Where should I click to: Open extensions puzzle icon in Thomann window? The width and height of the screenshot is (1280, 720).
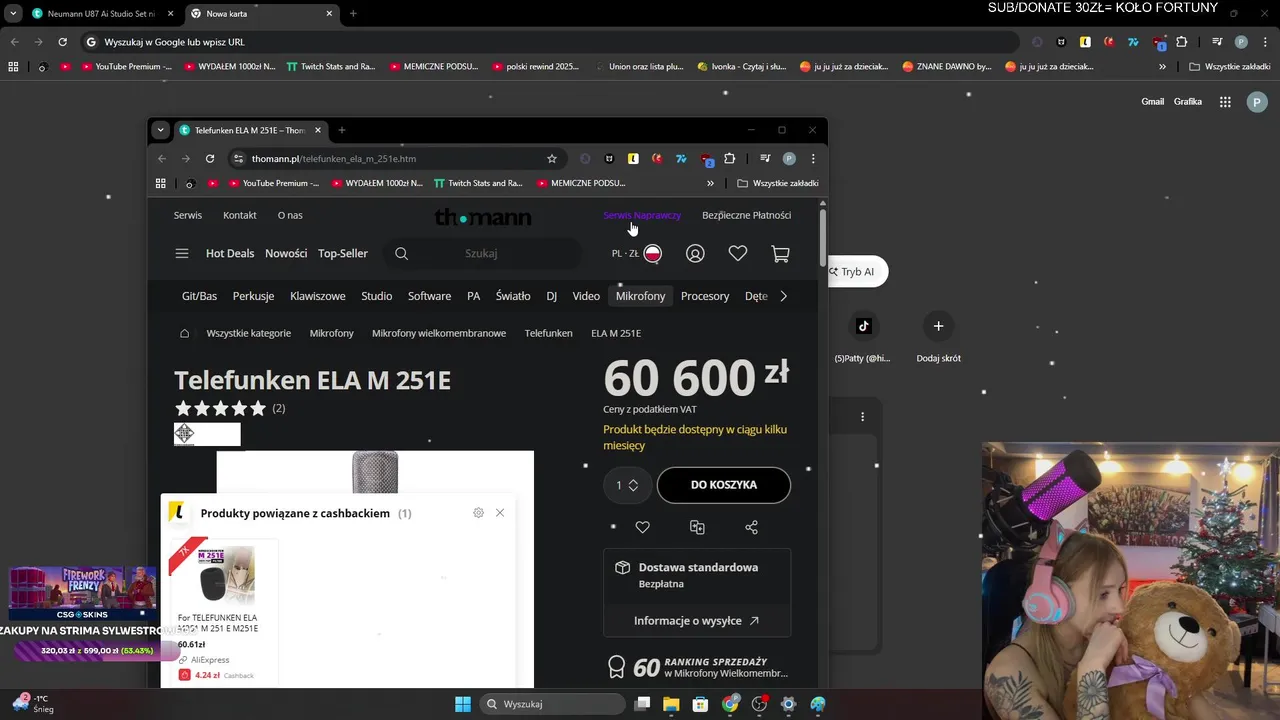pos(730,159)
